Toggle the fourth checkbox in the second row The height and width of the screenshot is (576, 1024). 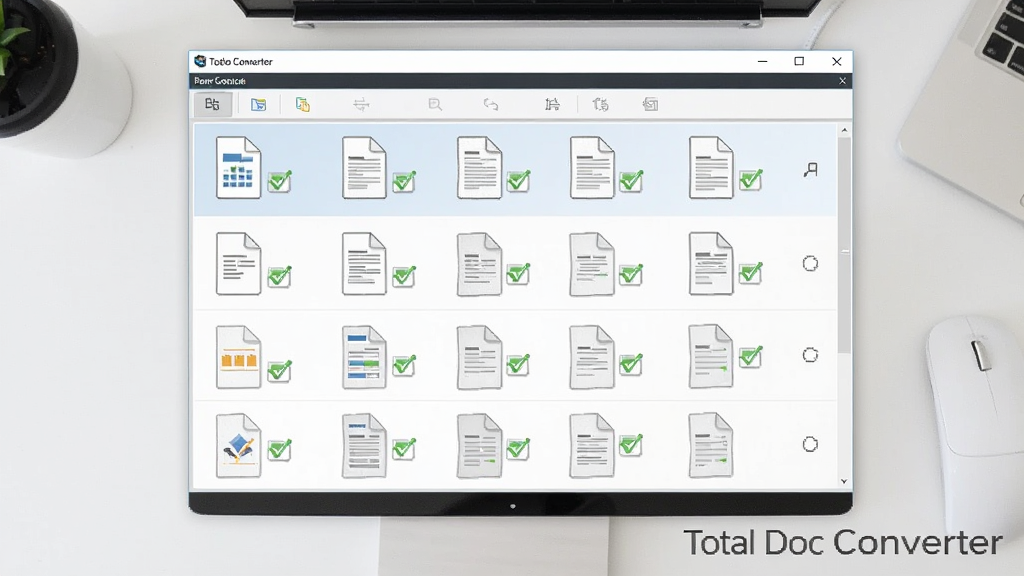click(631, 274)
